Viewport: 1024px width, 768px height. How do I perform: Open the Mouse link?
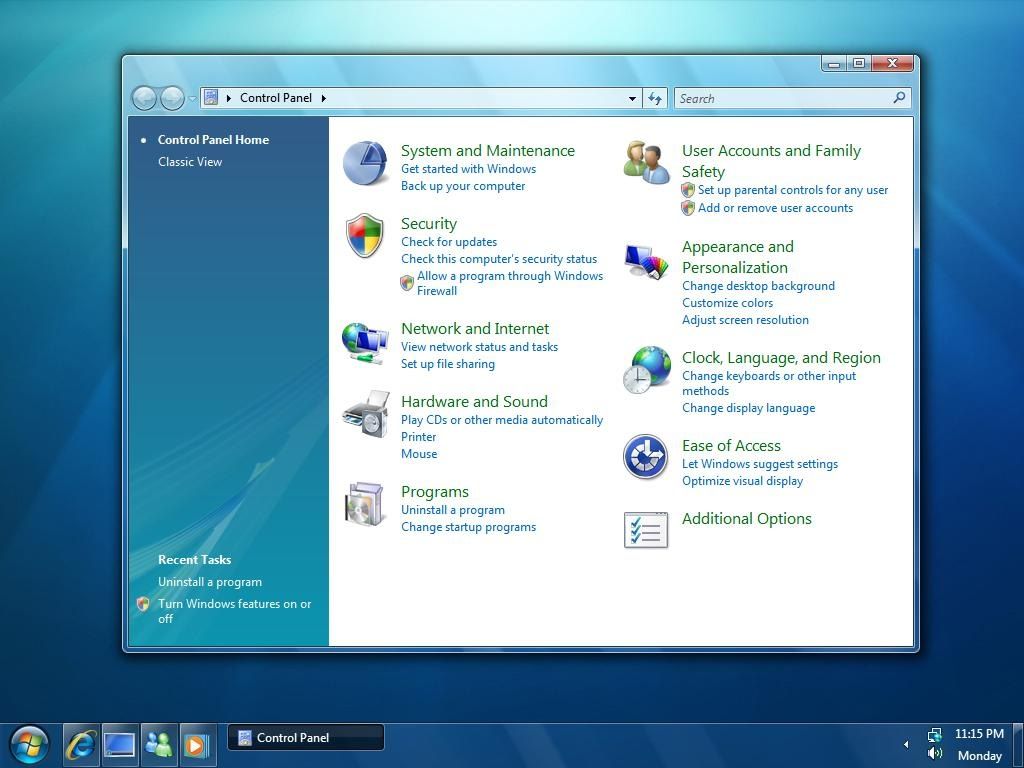click(x=419, y=455)
